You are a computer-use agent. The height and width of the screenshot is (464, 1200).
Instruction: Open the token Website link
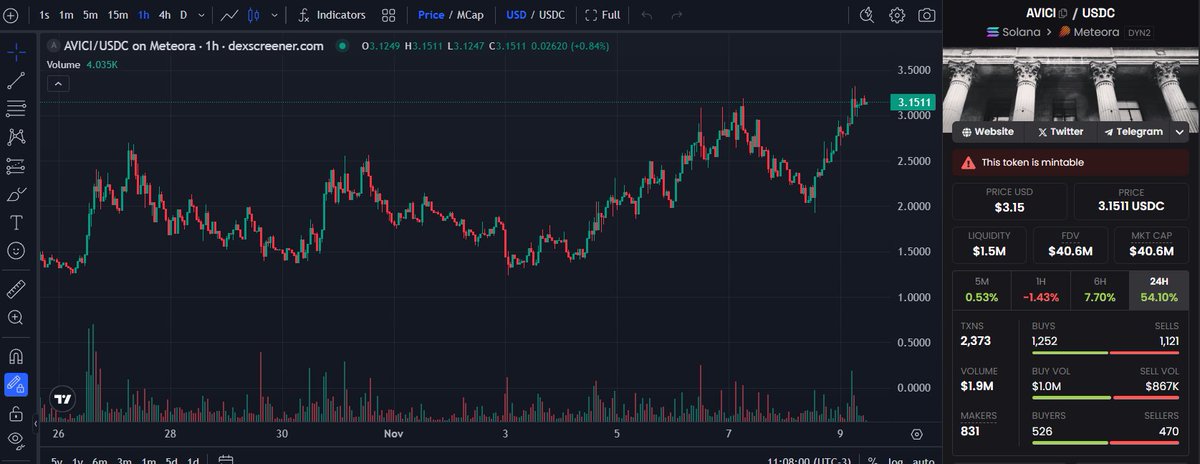[x=989, y=131]
